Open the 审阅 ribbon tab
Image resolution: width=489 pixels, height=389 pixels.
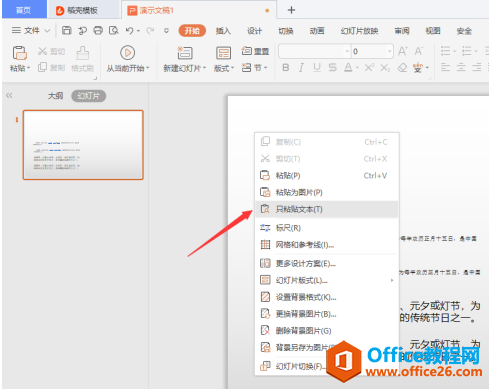coord(402,31)
